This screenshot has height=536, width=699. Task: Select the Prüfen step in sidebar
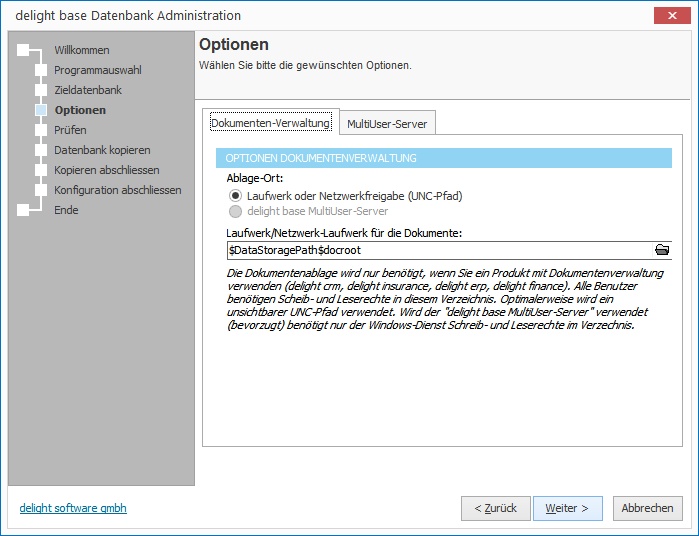70,130
